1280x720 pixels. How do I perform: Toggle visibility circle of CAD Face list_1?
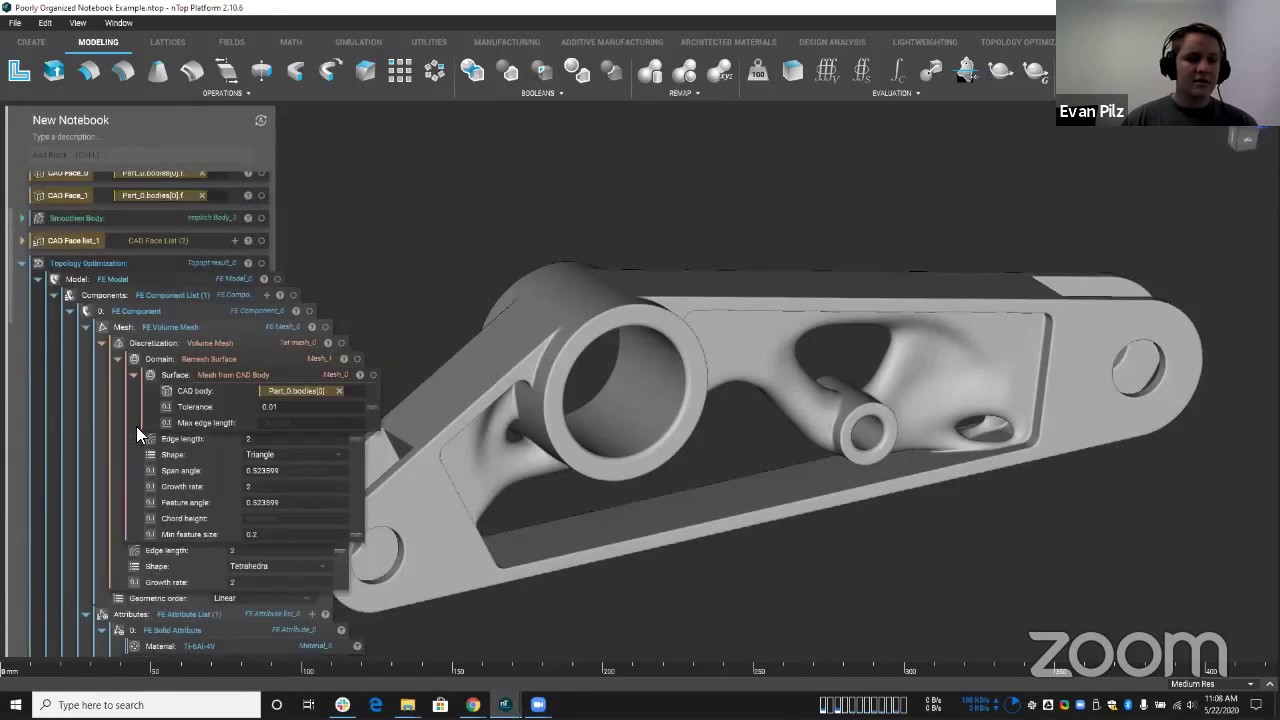[261, 240]
